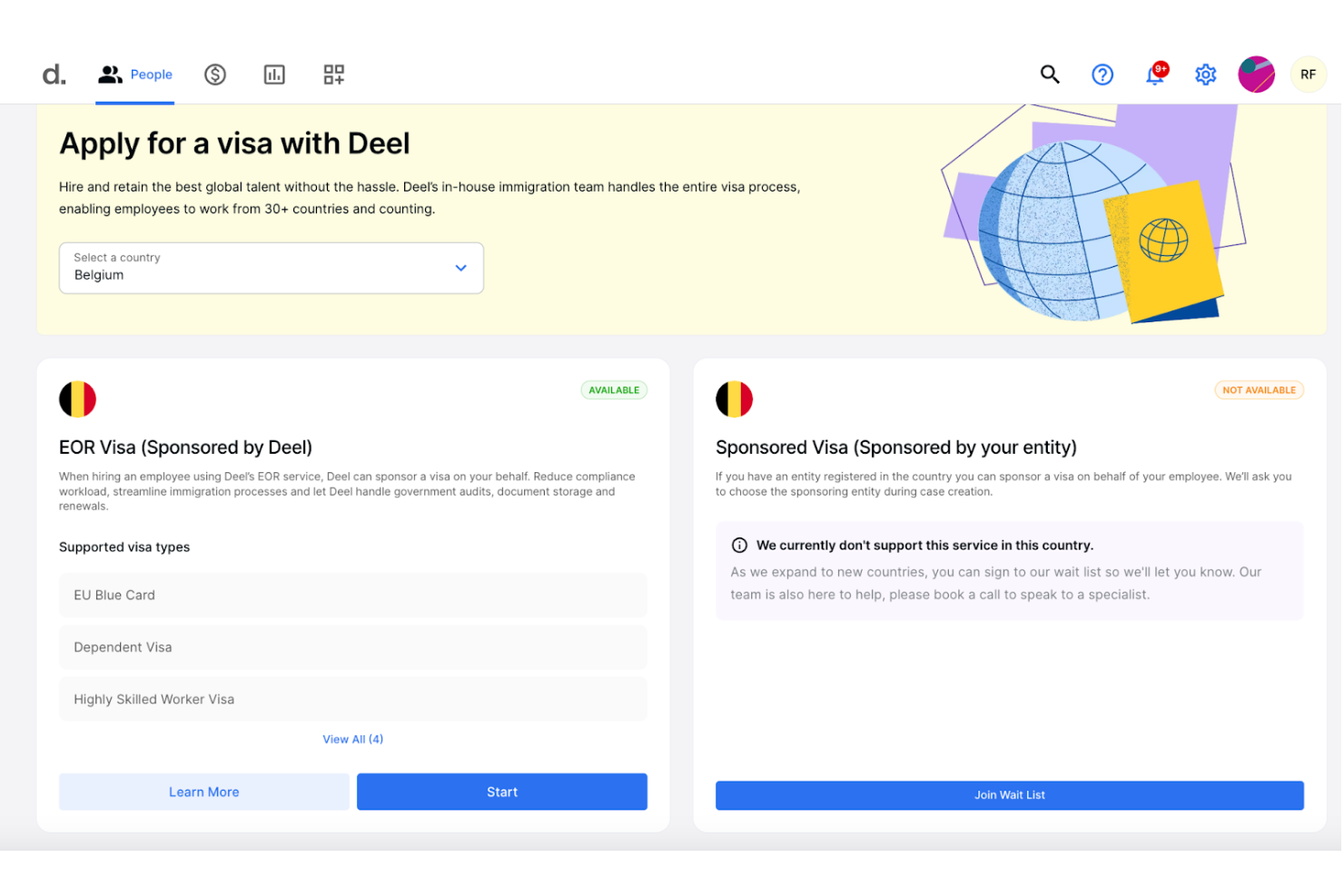The width and height of the screenshot is (1344, 896).
Task: Click the info icon in the unsupported notice
Action: pos(739,546)
